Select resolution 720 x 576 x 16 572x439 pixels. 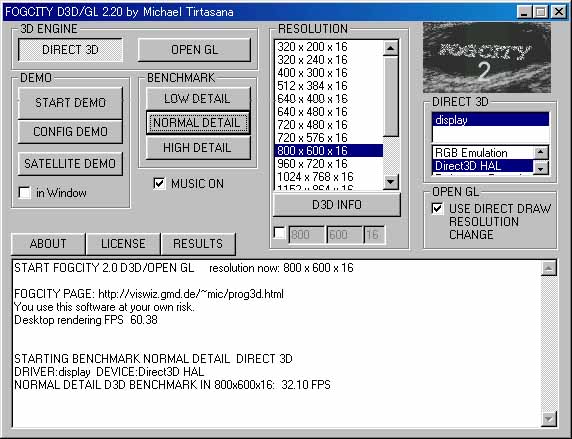(x=328, y=138)
